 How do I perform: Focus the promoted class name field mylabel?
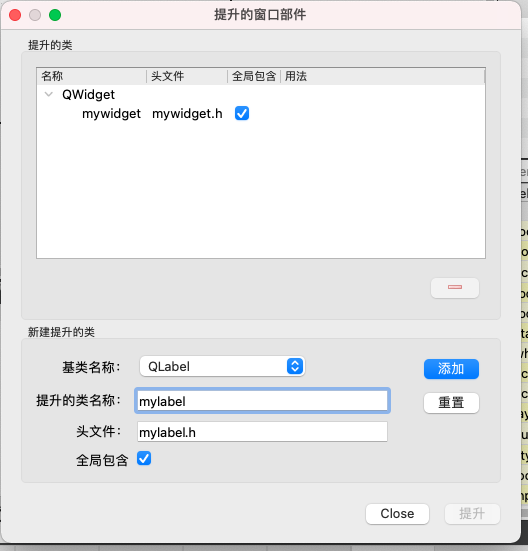(x=262, y=401)
